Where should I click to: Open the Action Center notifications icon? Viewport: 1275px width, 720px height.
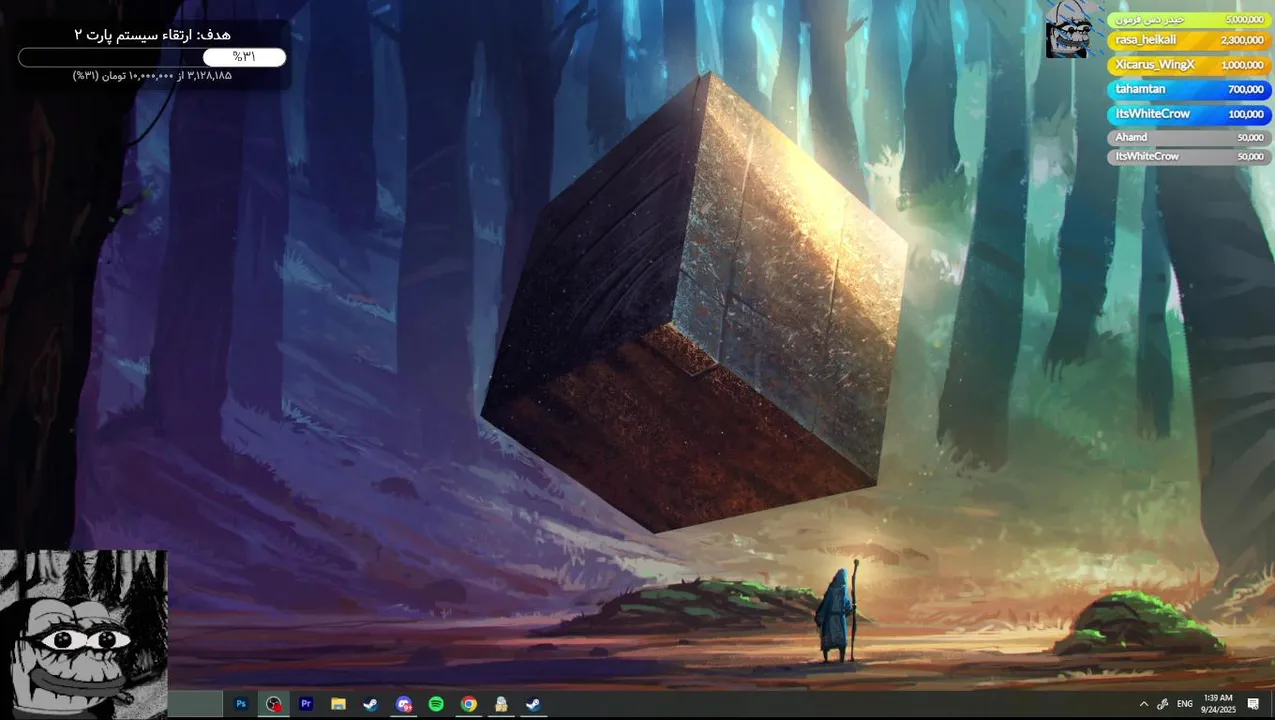(x=1253, y=704)
